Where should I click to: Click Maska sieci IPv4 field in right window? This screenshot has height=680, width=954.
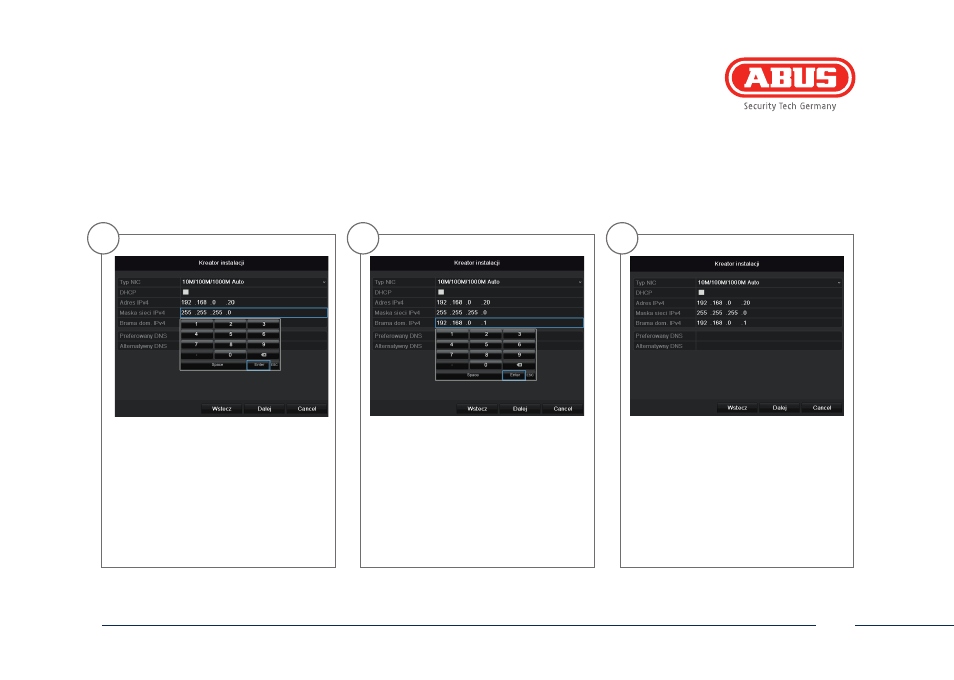[769, 313]
